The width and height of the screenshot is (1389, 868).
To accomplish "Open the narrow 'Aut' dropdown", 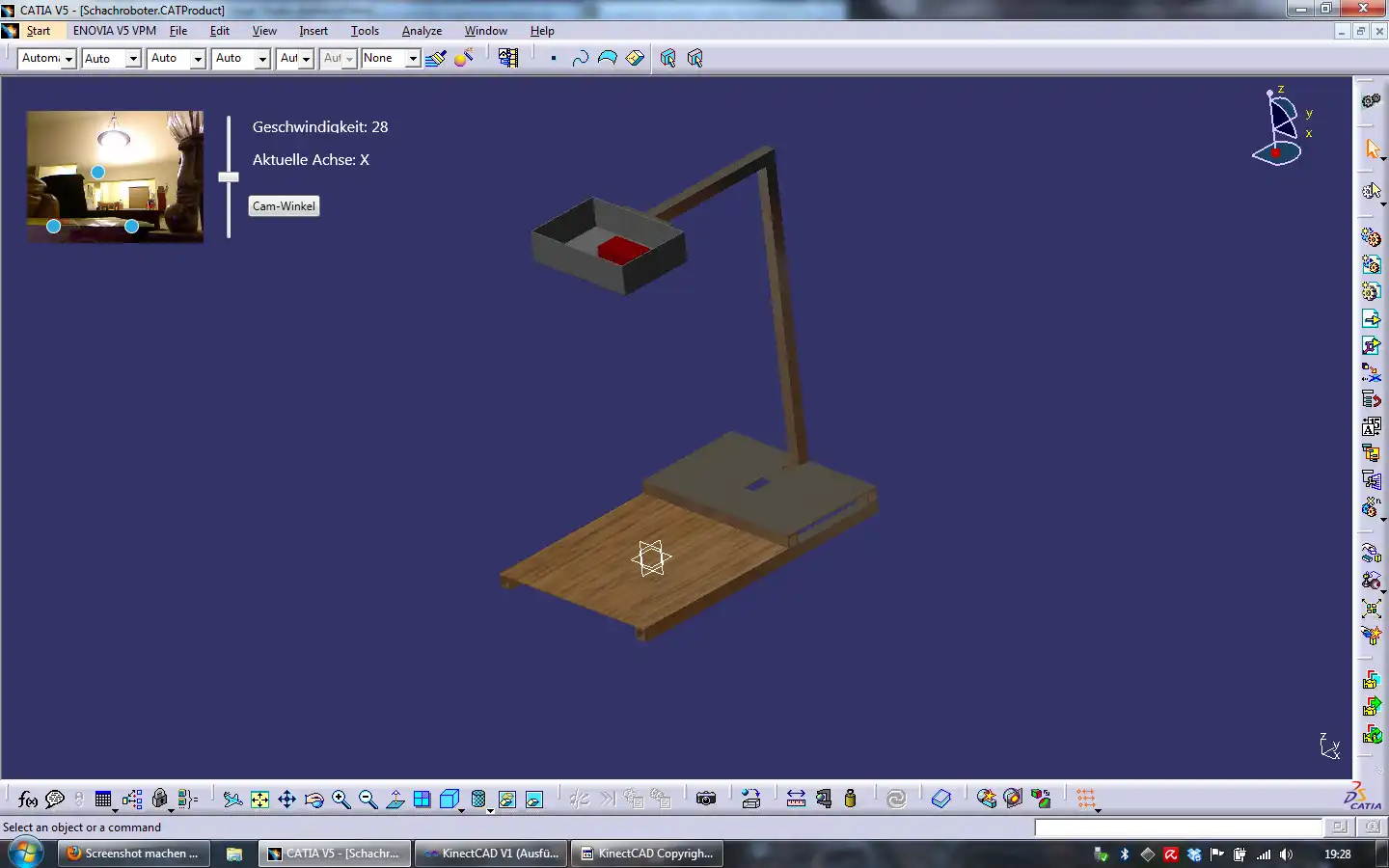I will (x=307, y=59).
